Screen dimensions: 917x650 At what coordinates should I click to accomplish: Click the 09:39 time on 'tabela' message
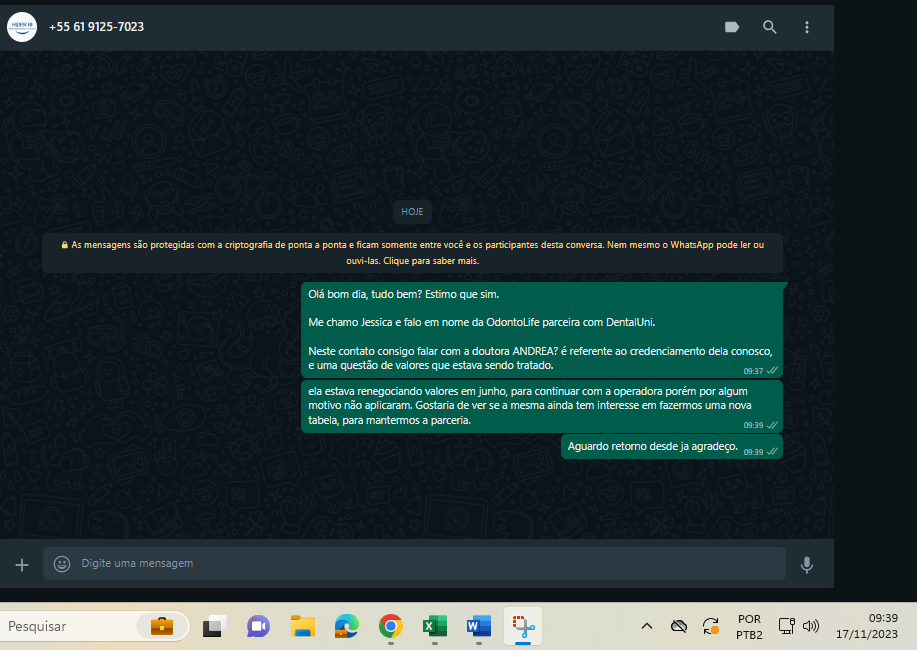[x=753, y=425]
